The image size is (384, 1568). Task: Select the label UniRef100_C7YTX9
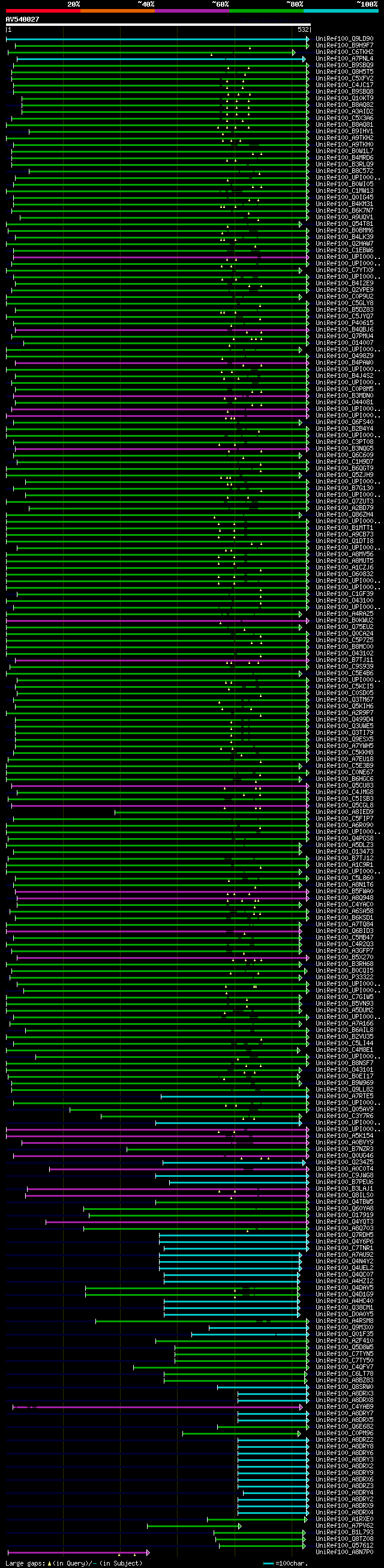(344, 270)
